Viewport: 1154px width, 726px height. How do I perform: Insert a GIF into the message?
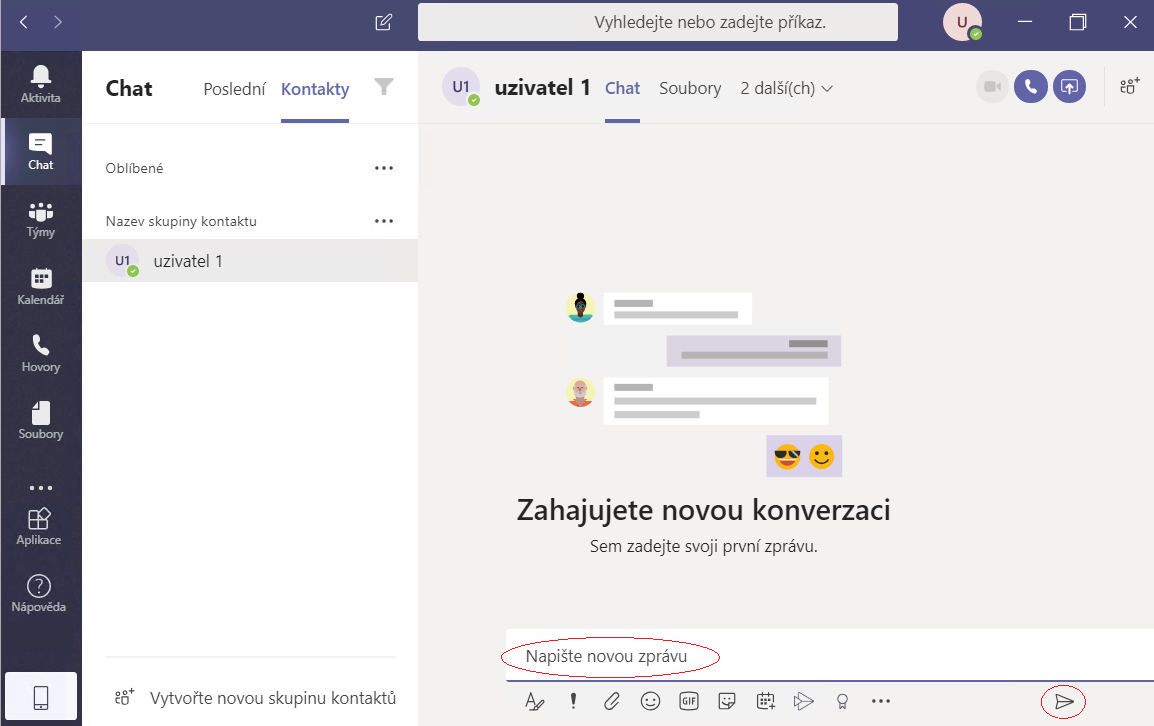pyautogui.click(x=689, y=701)
